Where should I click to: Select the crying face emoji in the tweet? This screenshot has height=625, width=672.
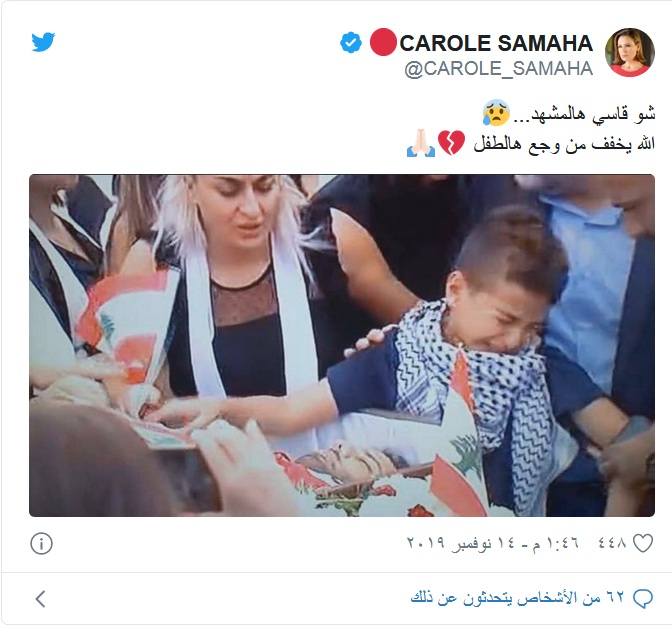pyautogui.click(x=496, y=113)
